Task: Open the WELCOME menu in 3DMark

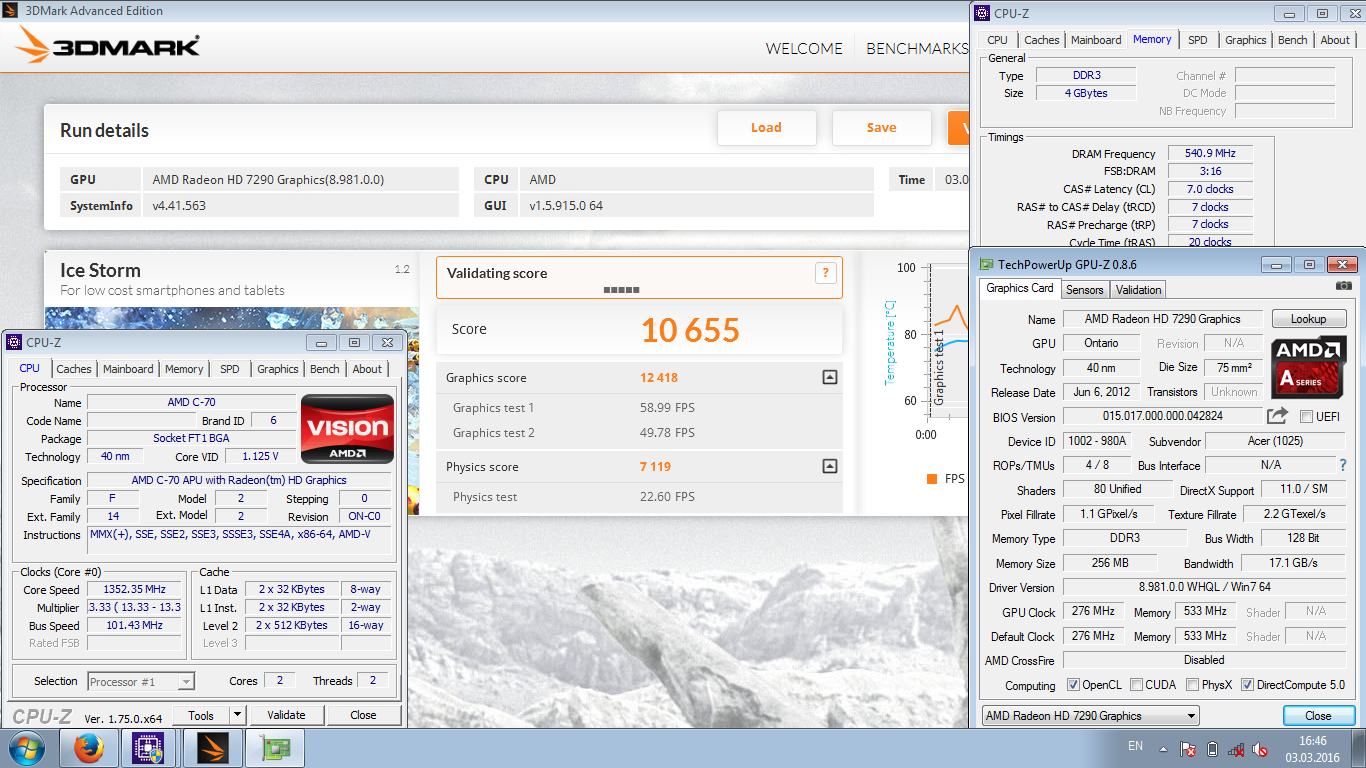Action: [x=804, y=48]
